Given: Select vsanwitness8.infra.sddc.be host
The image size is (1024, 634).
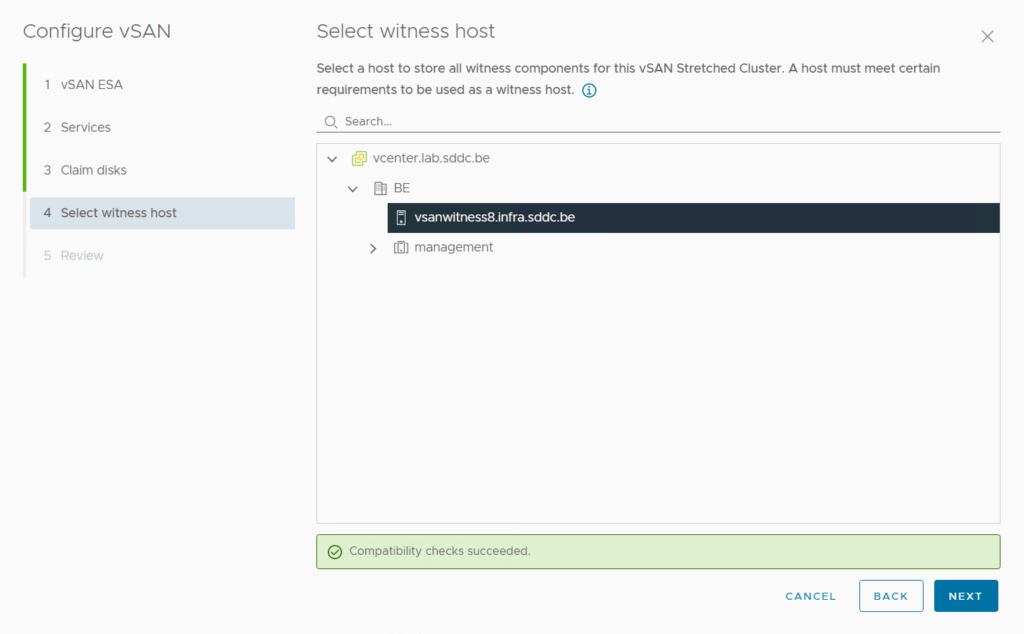Looking at the screenshot, I should [495, 218].
